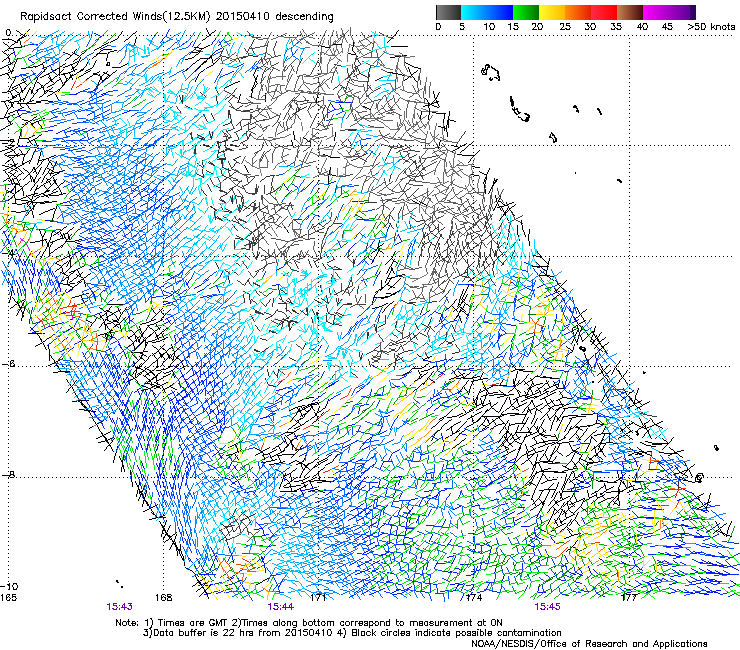740x650 pixels.
Task: Click the green 15-20 knots legend swatch
Action: click(526, 12)
